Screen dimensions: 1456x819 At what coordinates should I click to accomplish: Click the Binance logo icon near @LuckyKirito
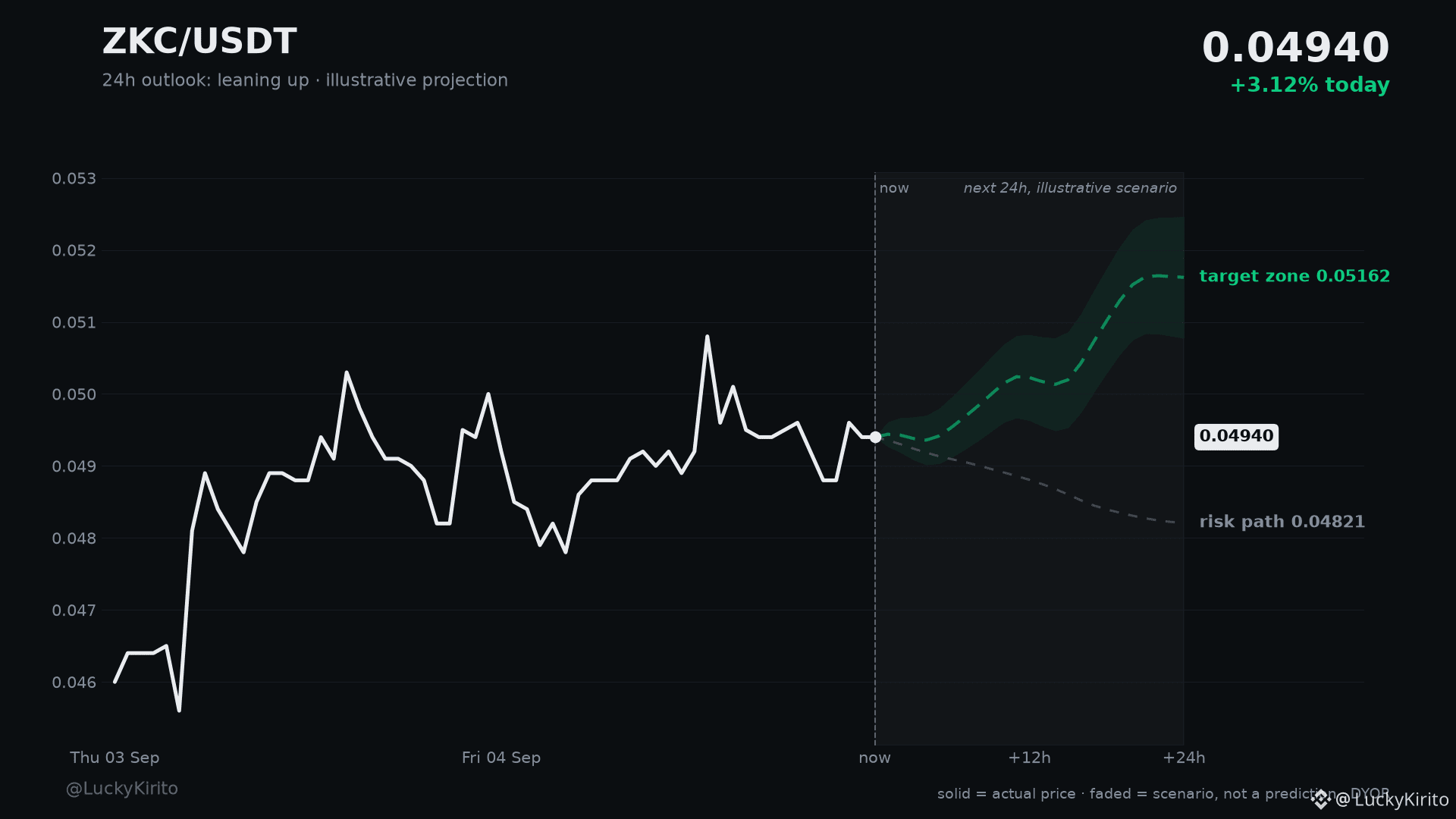(x=1320, y=799)
